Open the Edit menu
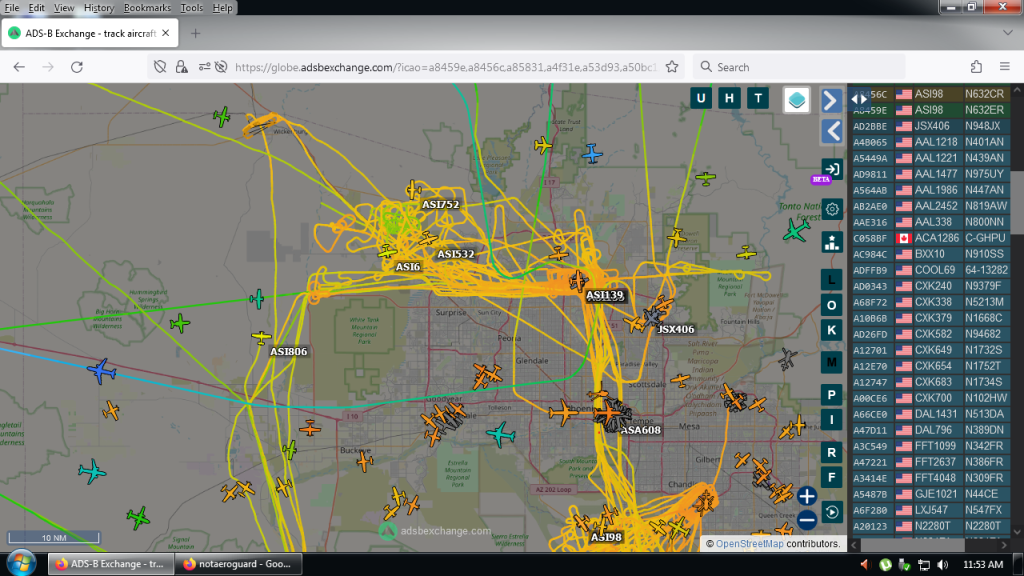 tap(37, 8)
